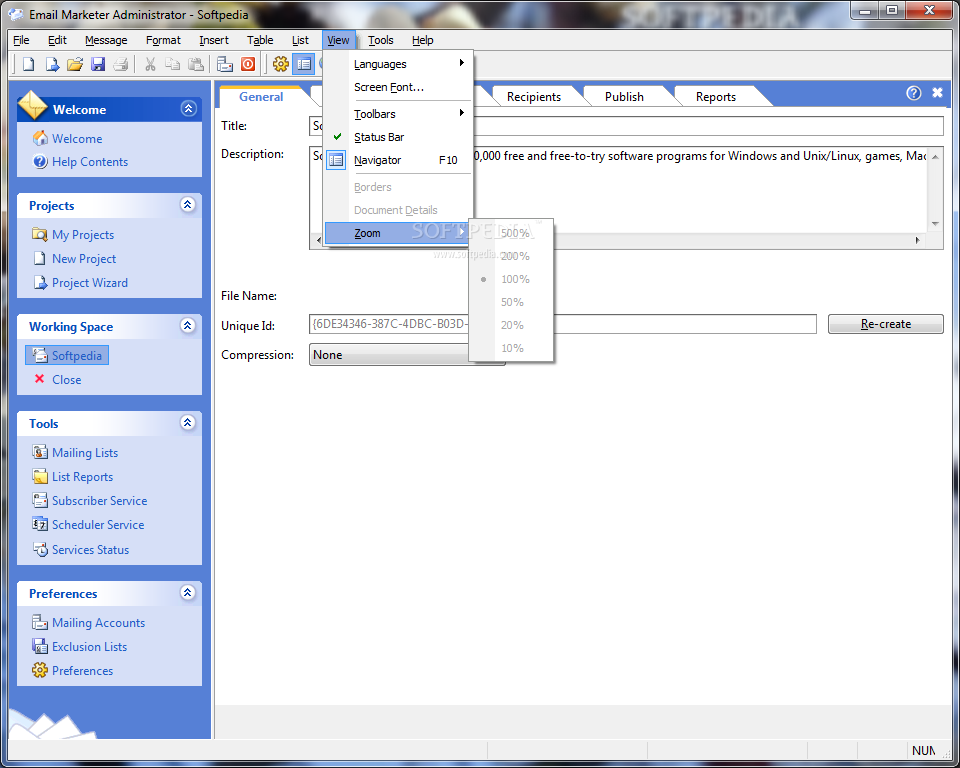Click the Services Status icon
This screenshot has width=960, height=768.
pyautogui.click(x=40, y=549)
